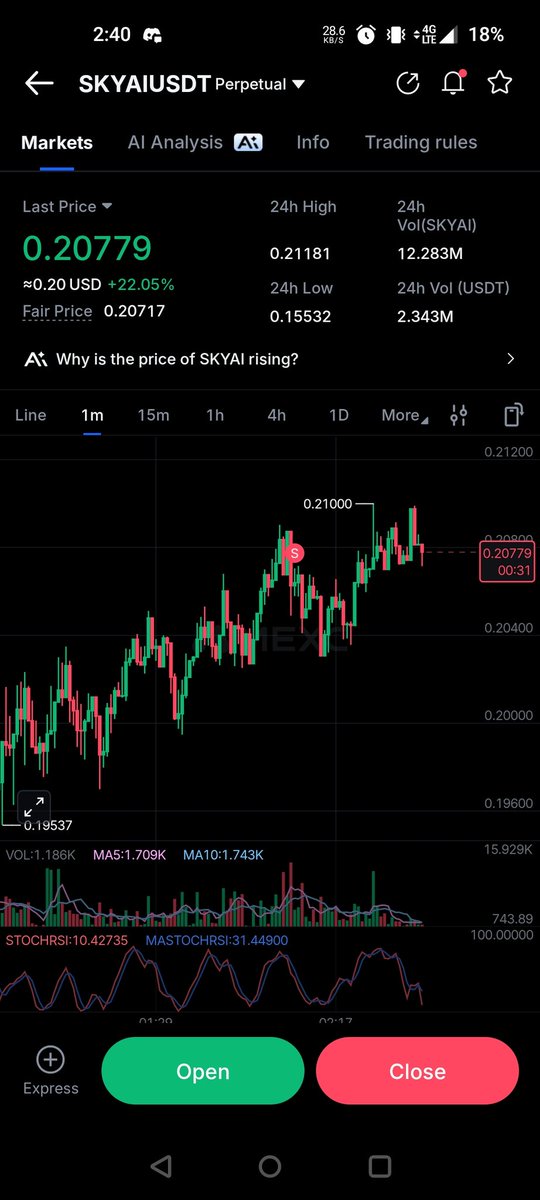540x1200 pixels.
Task: Open Trading rules tab
Action: (421, 142)
